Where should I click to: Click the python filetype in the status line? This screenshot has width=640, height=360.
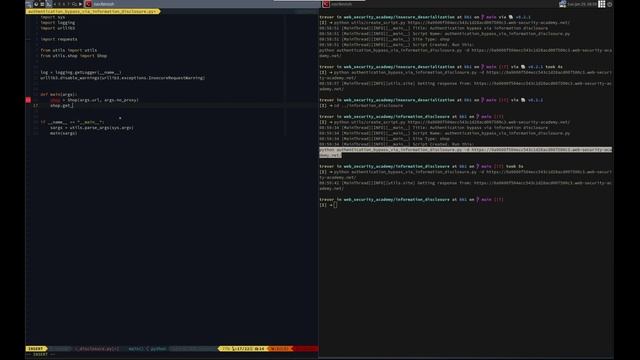[158, 349]
